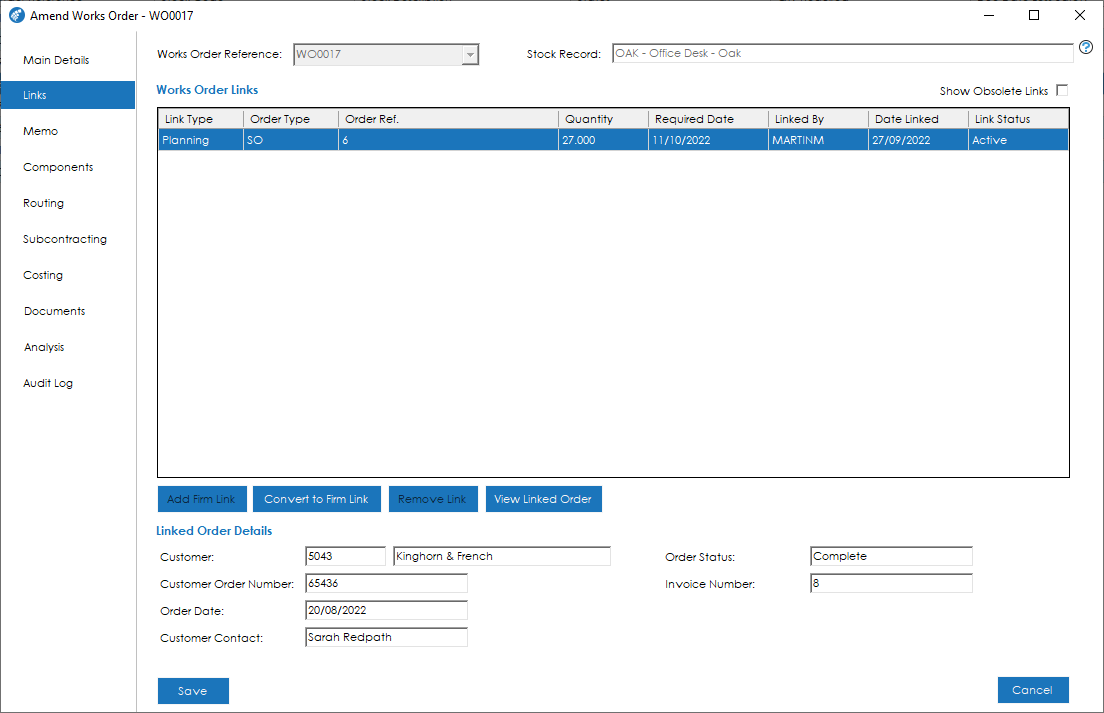1104x713 pixels.
Task: Click the Remove Link button
Action: 433,499
